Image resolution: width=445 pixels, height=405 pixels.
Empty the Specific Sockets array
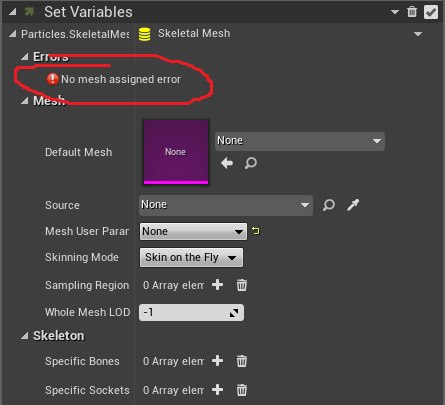(242, 390)
